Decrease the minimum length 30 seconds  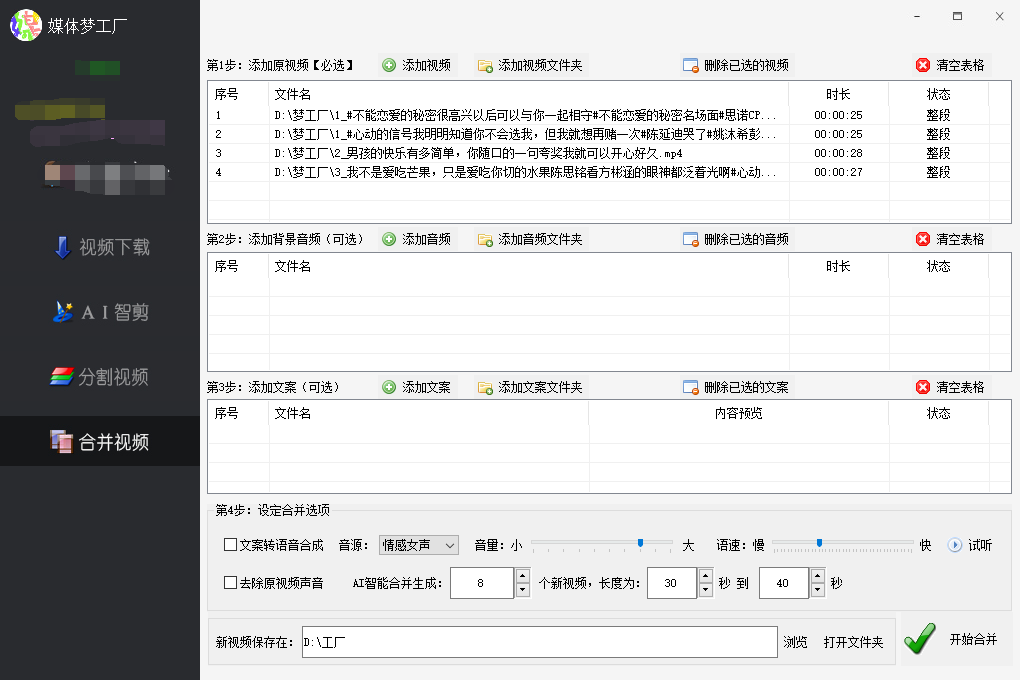pyautogui.click(x=706, y=590)
